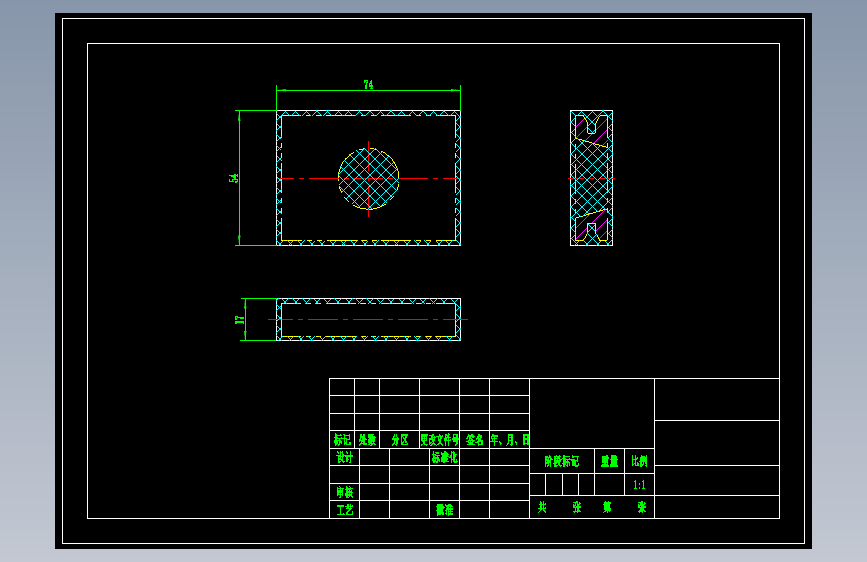Click the 工艺 label in title block
The width and height of the screenshot is (867, 562).
click(x=344, y=509)
